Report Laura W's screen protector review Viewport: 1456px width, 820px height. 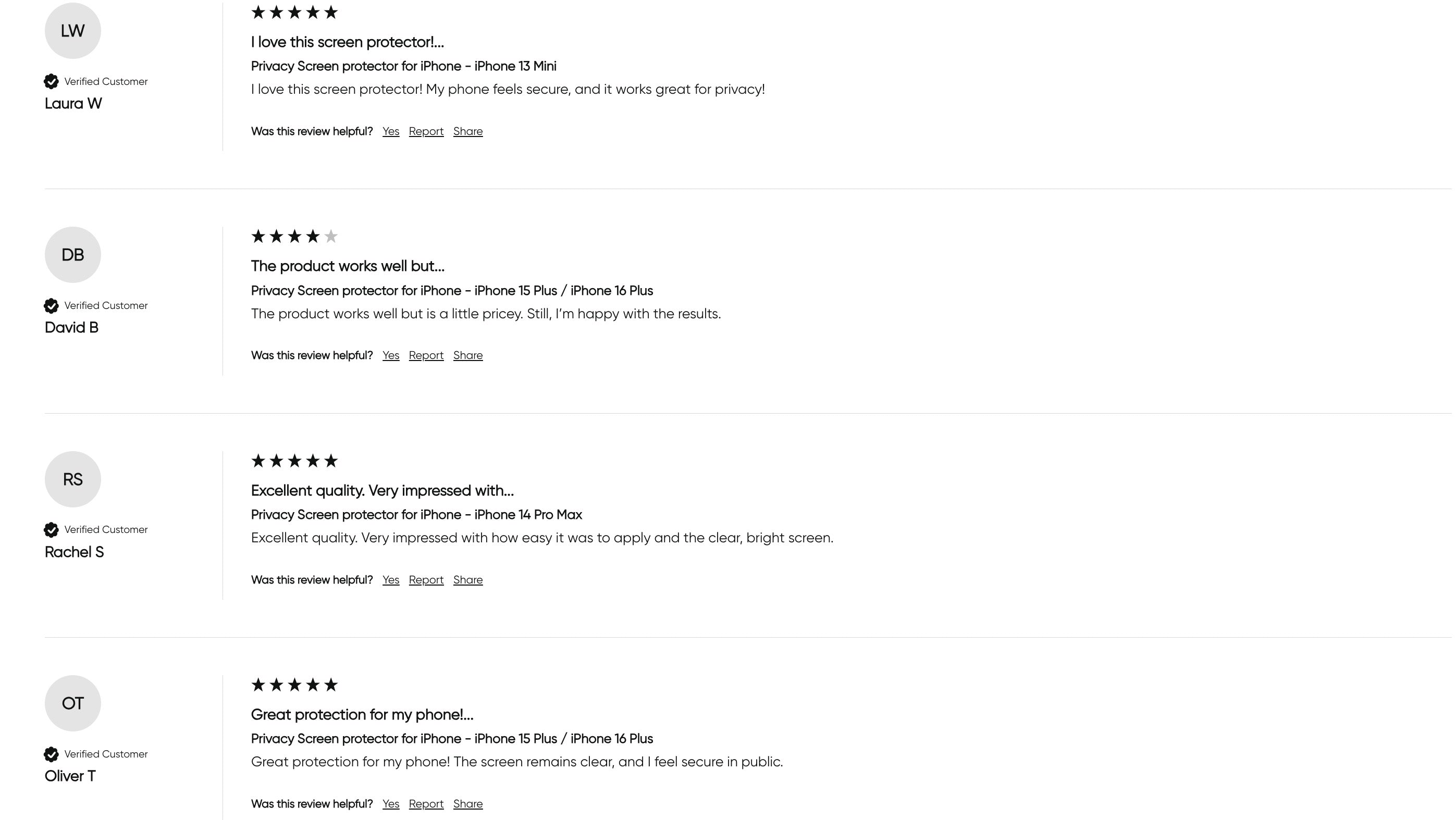click(x=426, y=131)
